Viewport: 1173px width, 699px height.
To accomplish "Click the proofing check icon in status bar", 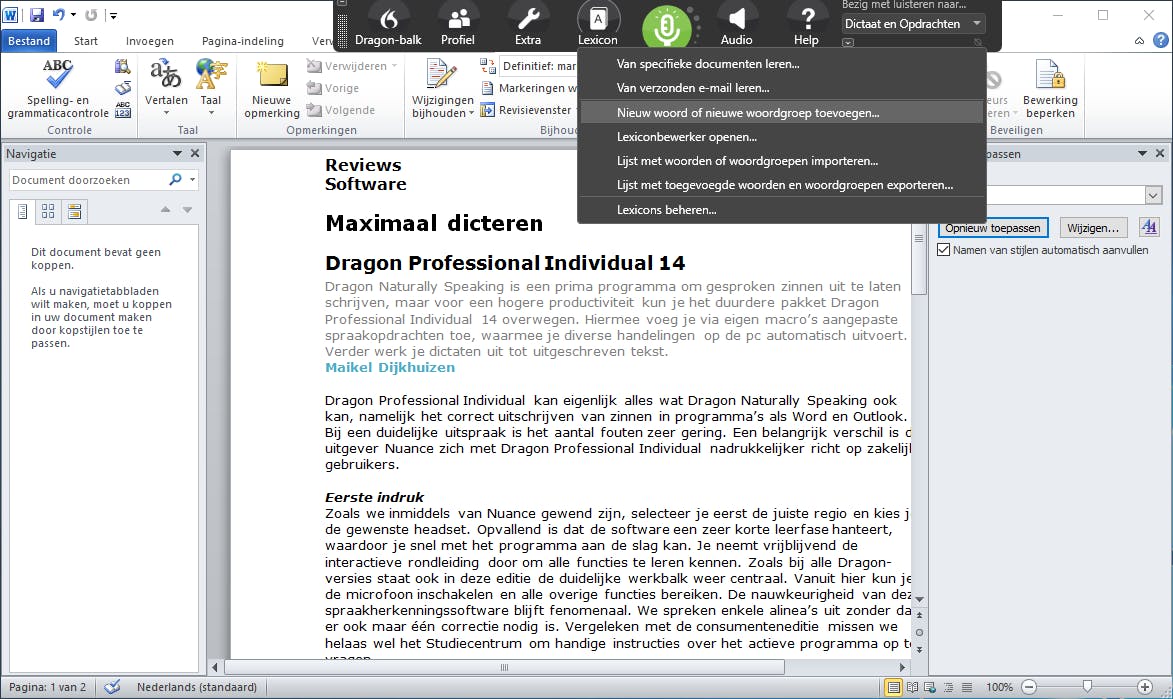I will tap(112, 687).
